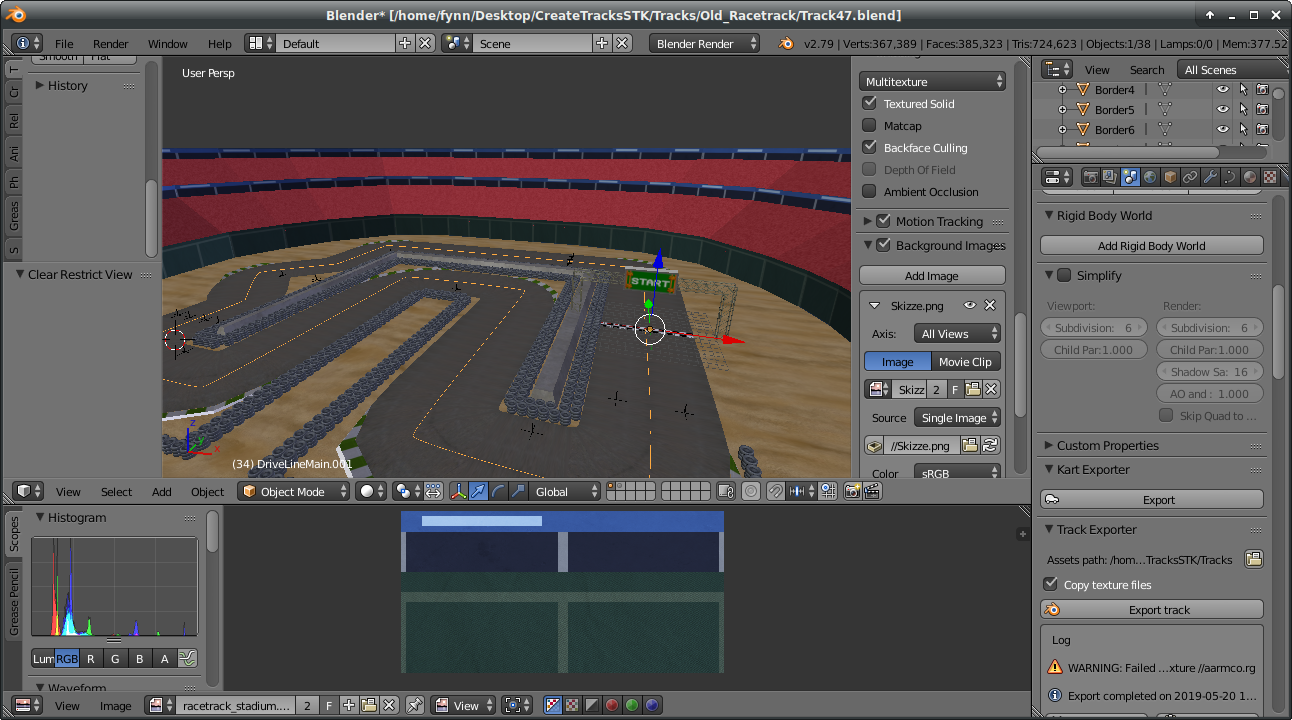This screenshot has width=1292, height=720.
Task: Open the Object Mode dropdown
Action: point(294,491)
